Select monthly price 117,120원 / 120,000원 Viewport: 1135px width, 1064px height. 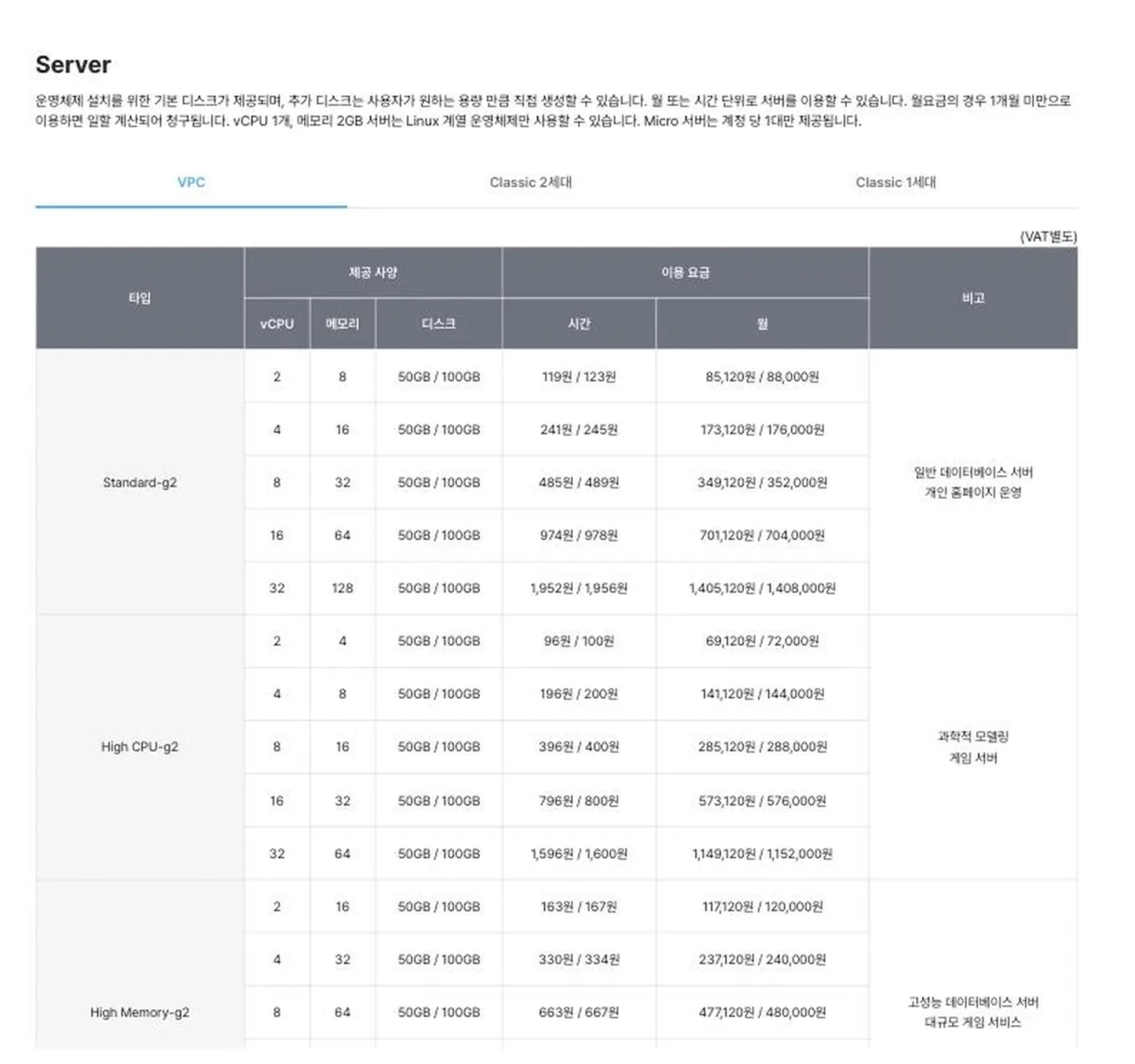point(763,906)
